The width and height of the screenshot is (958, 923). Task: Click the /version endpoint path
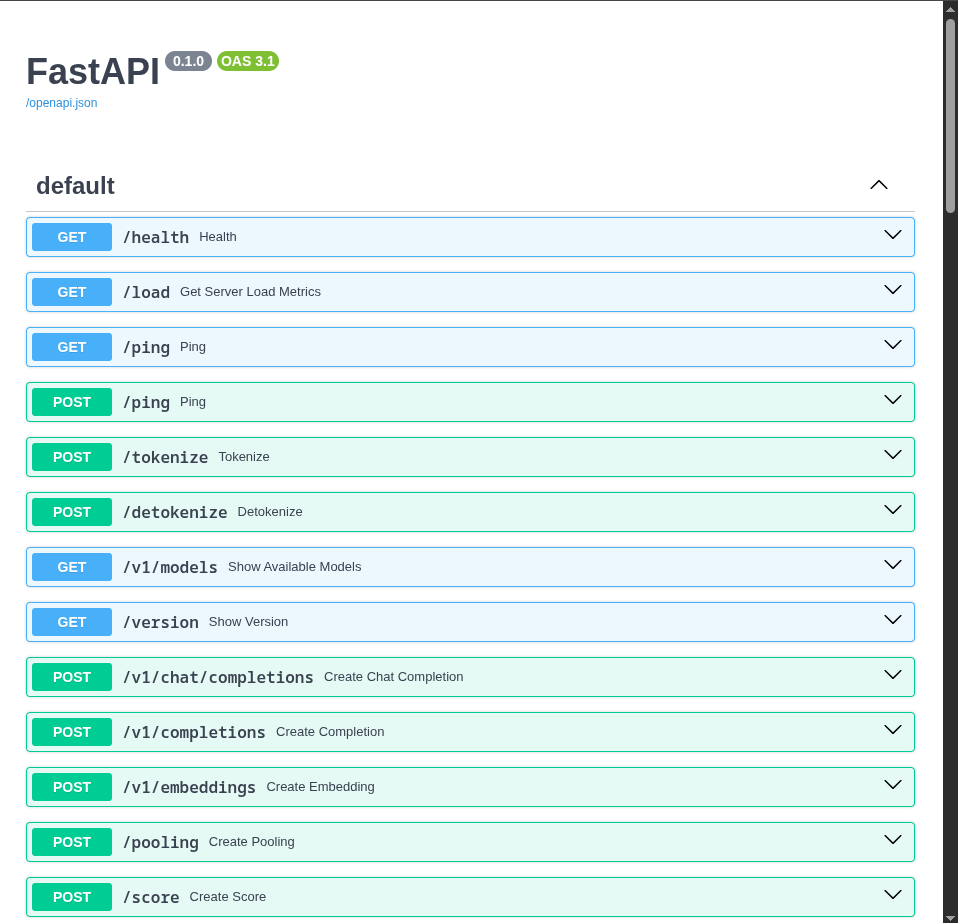(x=161, y=622)
